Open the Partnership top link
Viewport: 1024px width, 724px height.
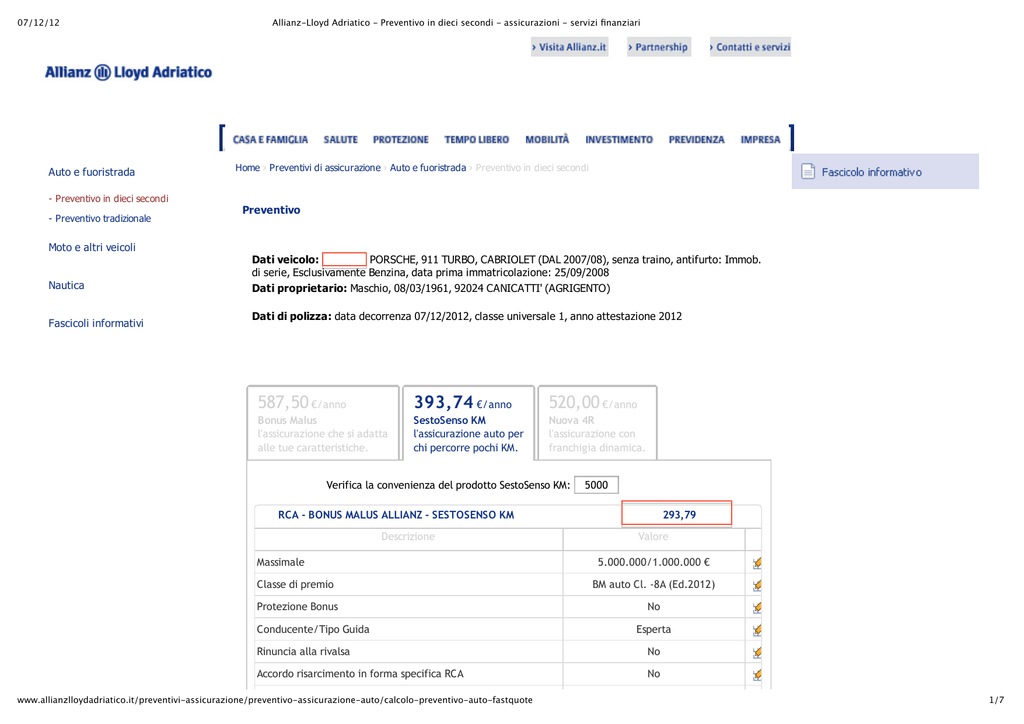pos(658,47)
